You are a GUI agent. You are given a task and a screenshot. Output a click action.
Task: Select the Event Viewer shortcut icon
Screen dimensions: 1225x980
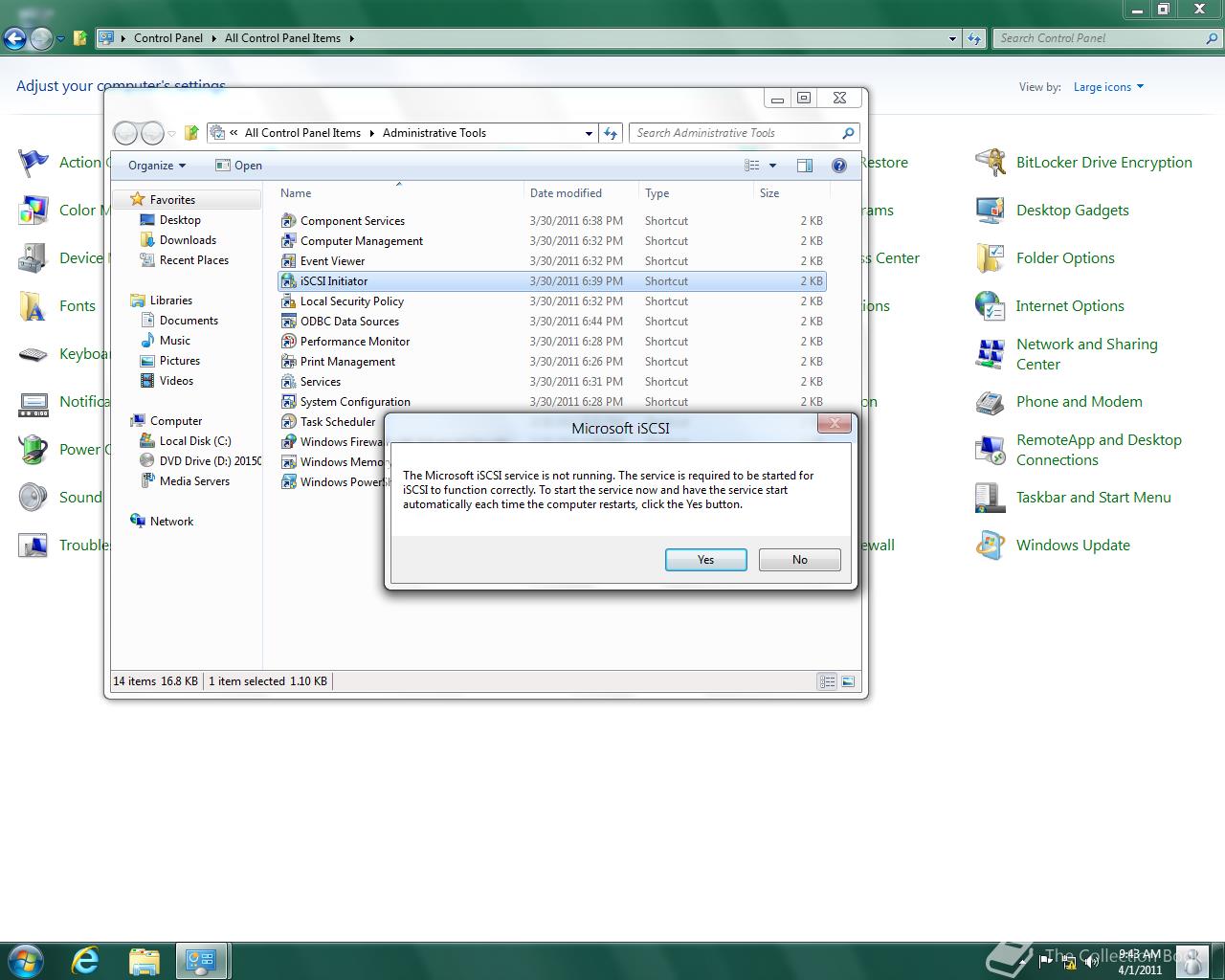tap(289, 261)
